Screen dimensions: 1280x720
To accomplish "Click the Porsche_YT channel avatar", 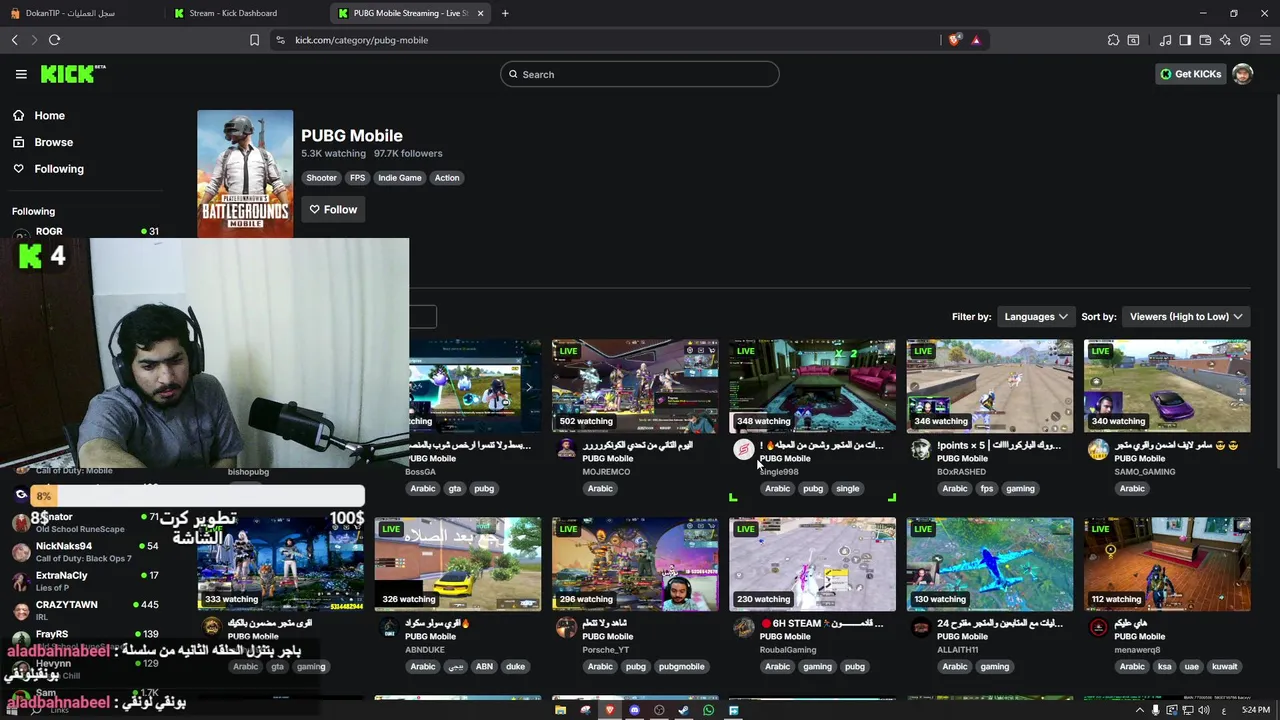I will point(567,627).
